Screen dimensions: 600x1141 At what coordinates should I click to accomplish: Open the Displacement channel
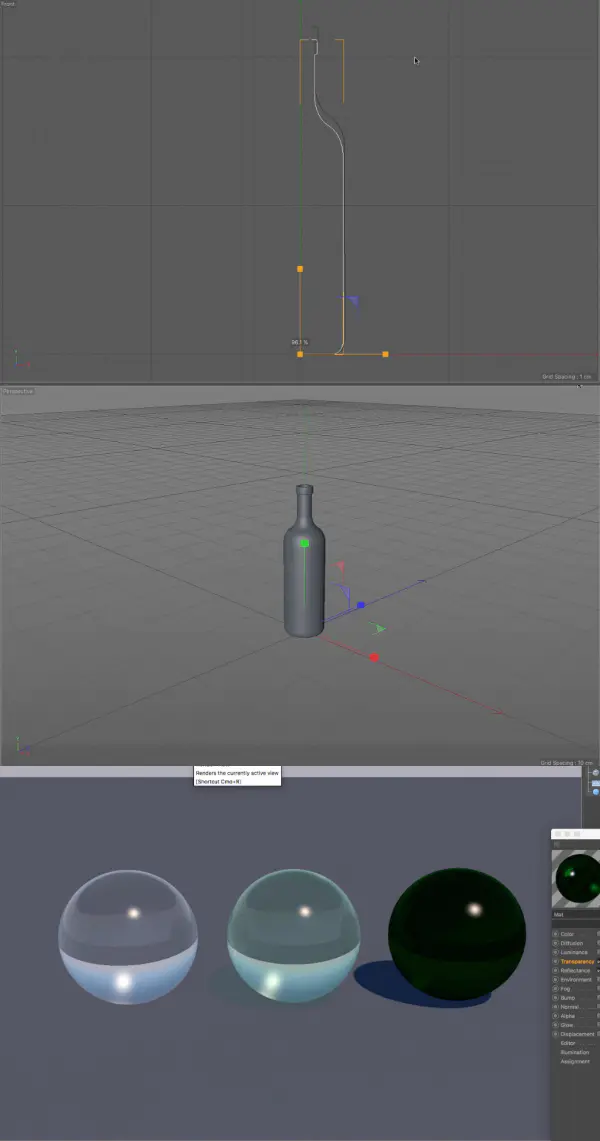point(577,1034)
